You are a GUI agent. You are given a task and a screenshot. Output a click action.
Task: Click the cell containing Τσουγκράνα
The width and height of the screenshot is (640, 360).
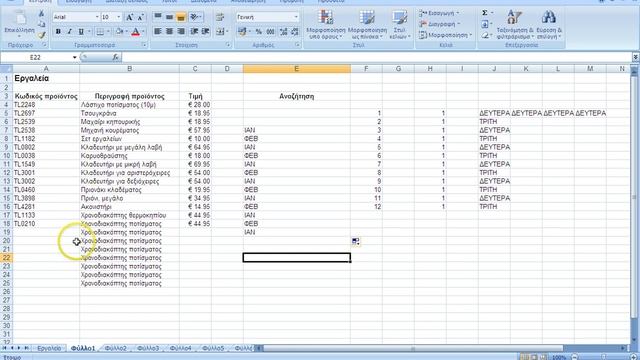point(129,113)
